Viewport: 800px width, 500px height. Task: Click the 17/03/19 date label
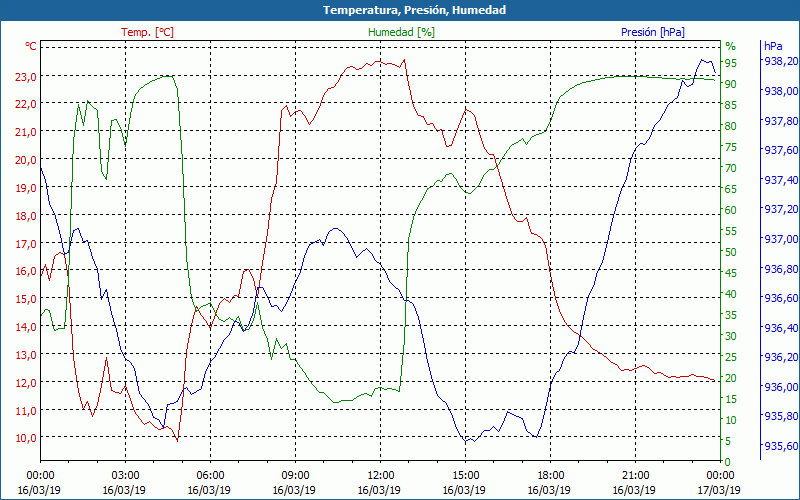(719, 490)
